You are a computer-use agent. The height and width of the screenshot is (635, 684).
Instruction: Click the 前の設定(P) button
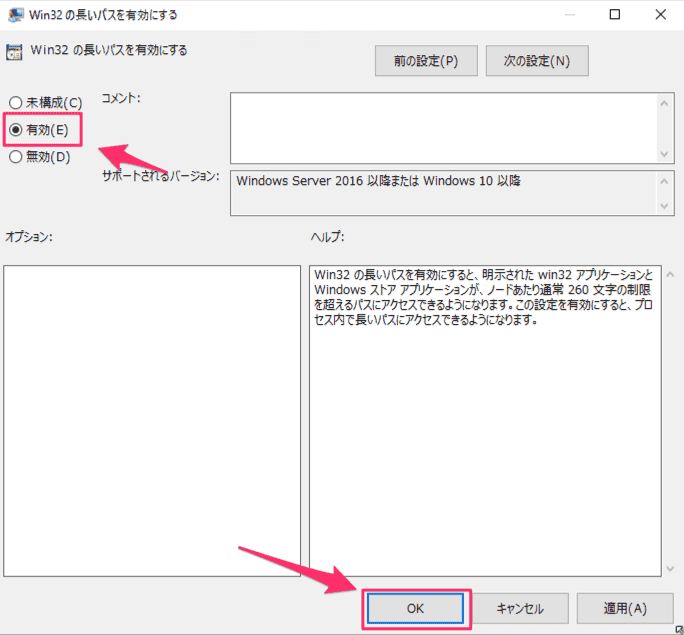pos(426,61)
